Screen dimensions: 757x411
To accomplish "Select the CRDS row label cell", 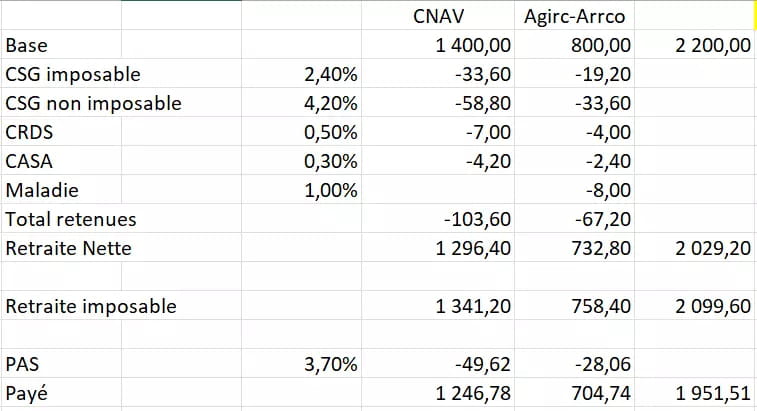I will click(29, 132).
